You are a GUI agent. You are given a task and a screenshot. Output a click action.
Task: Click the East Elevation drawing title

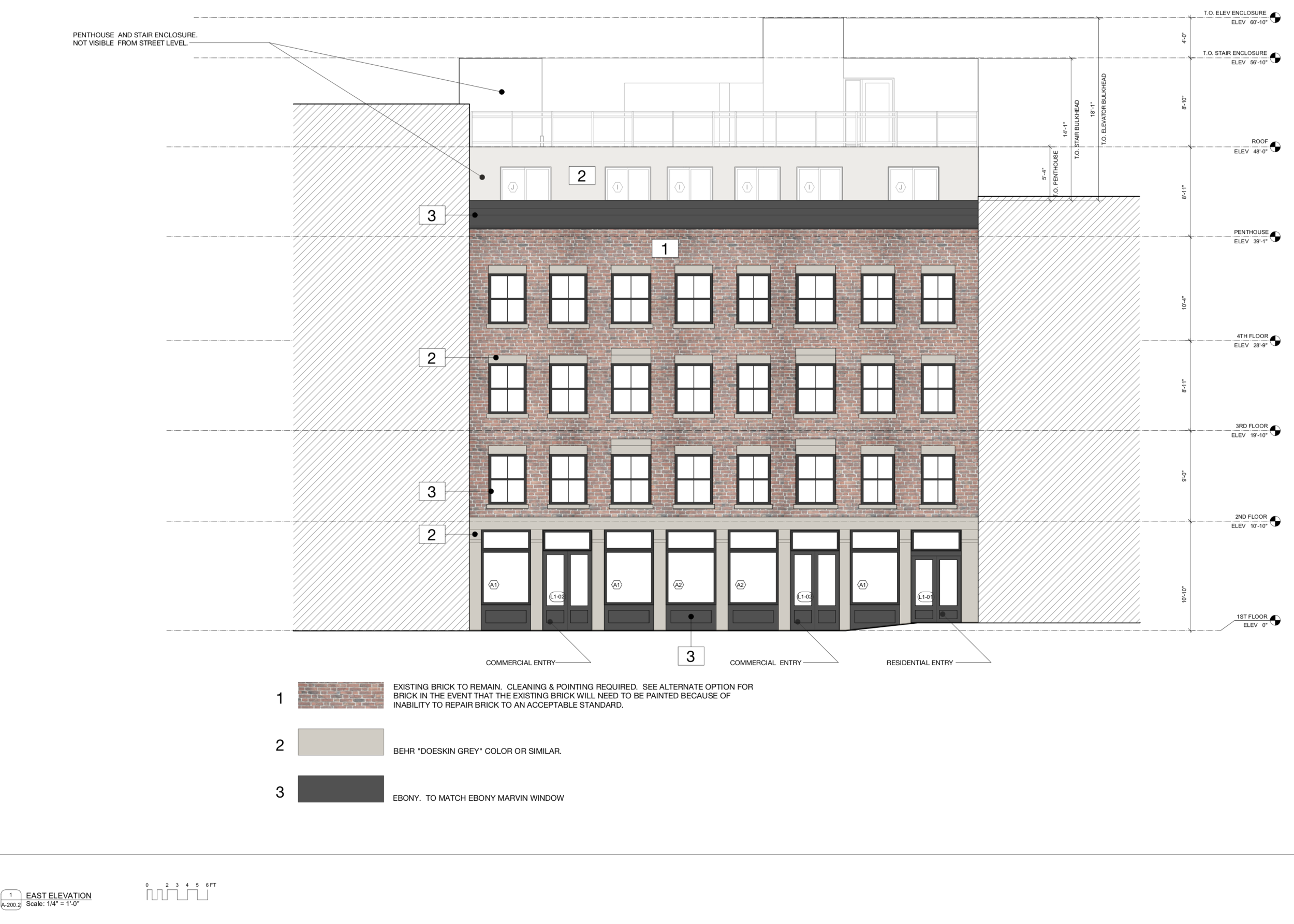[58, 896]
